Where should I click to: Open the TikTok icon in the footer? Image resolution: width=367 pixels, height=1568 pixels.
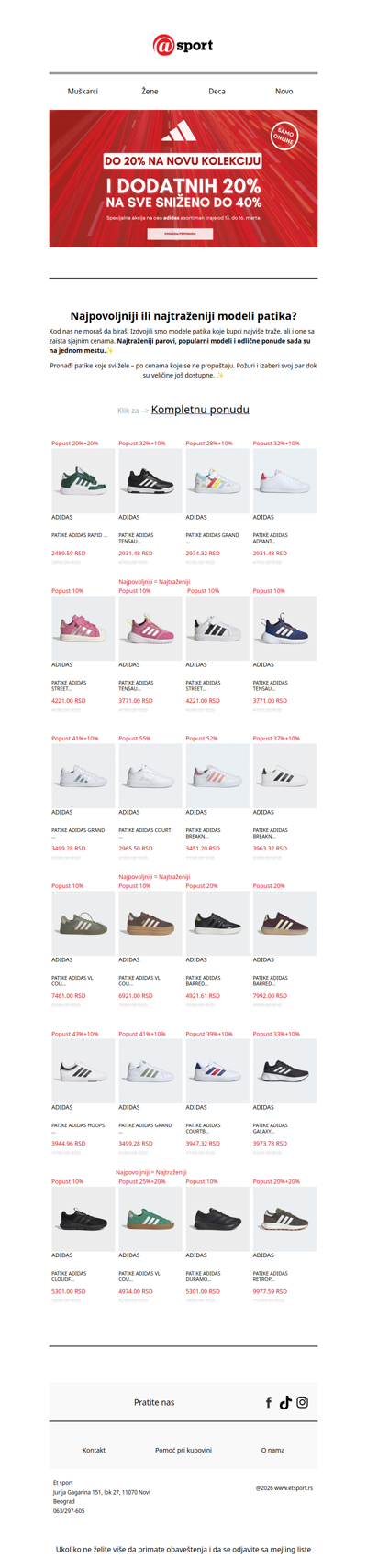tap(285, 1402)
